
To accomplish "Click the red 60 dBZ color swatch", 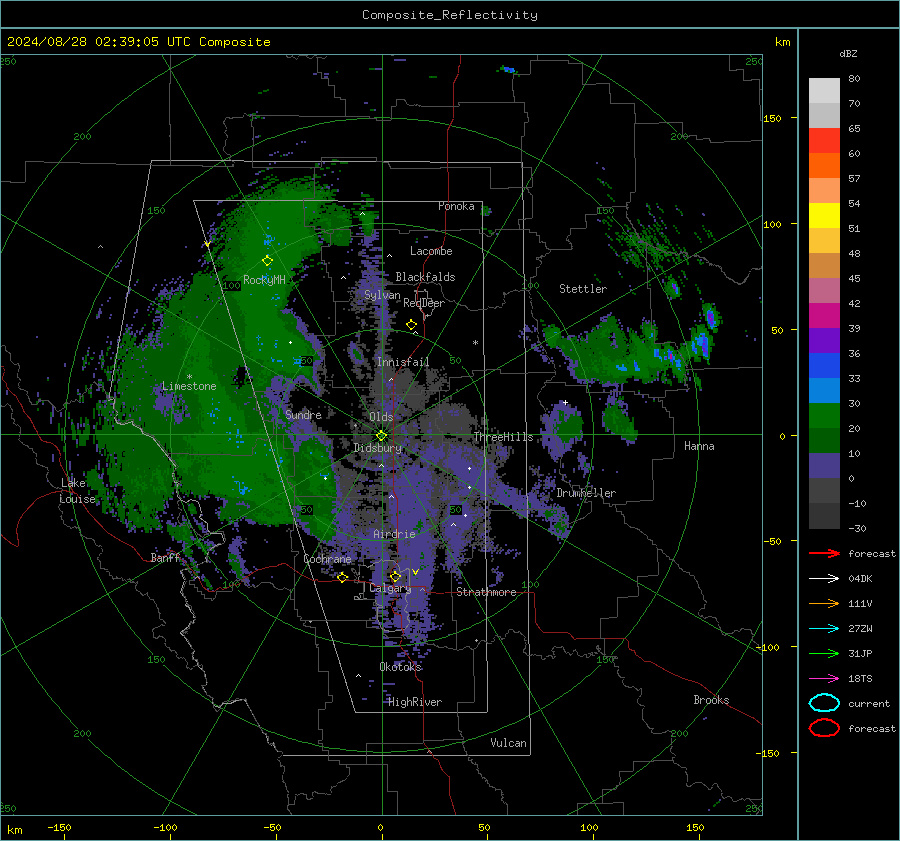I will pos(824,141).
